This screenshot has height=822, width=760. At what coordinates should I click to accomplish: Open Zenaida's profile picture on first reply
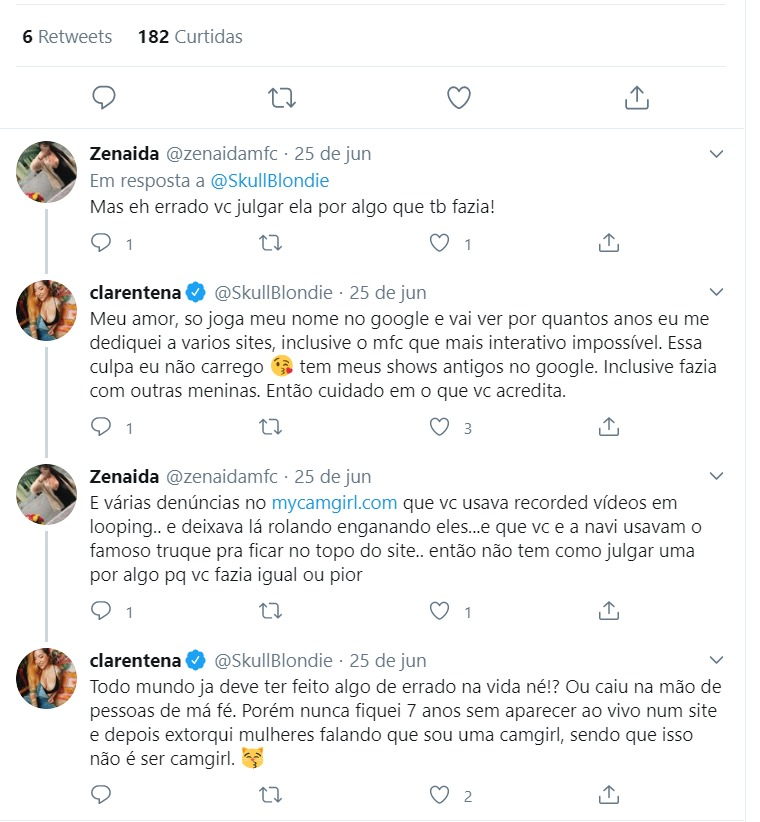tap(47, 172)
